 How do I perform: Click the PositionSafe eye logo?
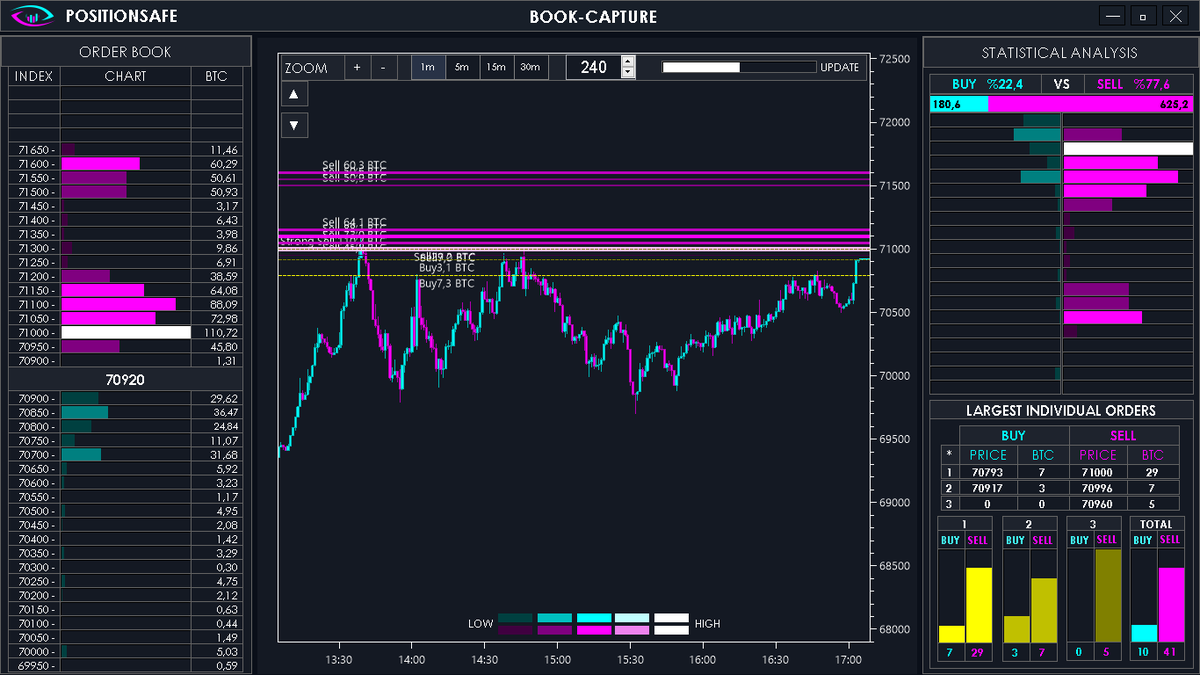(x=33, y=16)
